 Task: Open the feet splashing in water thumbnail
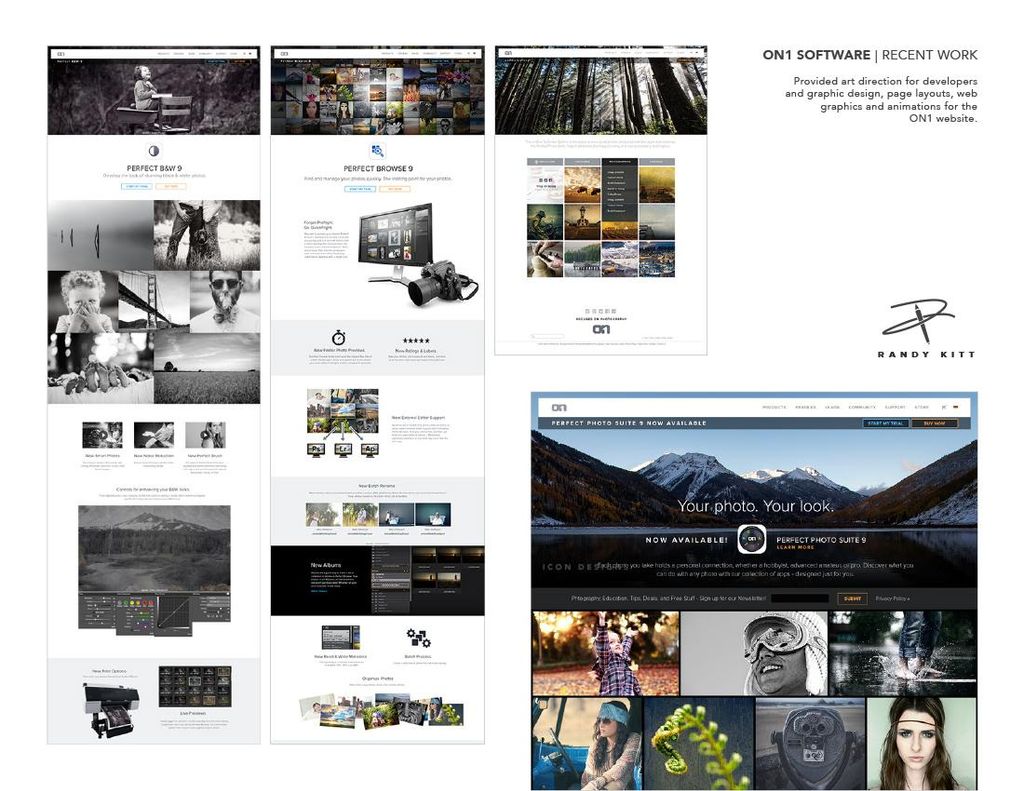(x=903, y=653)
